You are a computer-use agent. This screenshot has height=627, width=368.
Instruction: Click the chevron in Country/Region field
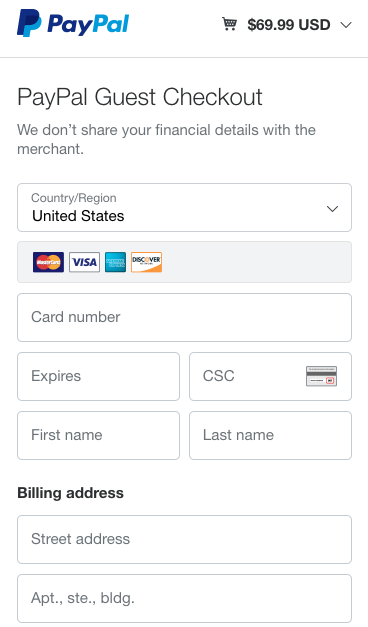[x=332, y=209]
